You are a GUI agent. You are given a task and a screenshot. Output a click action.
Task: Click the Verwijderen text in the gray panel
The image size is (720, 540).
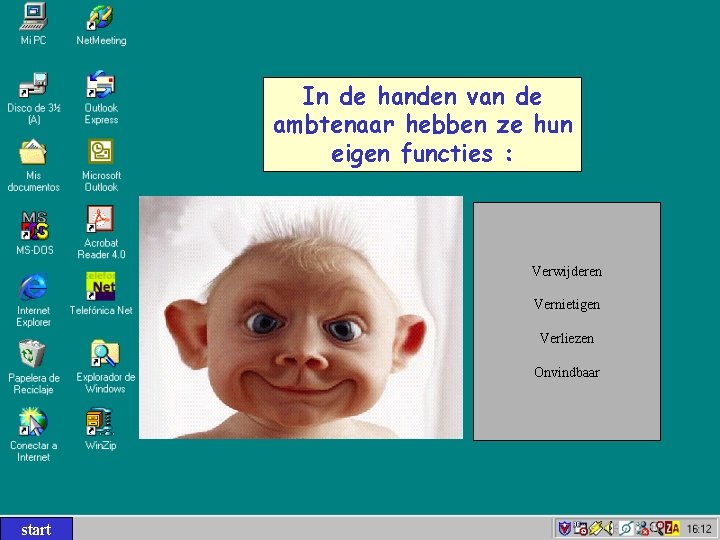[x=567, y=271]
